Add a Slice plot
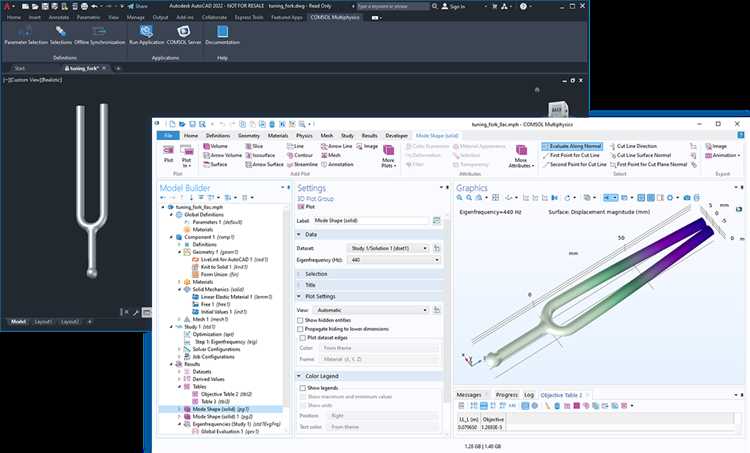Image resolution: width=750 pixels, height=453 pixels. pyautogui.click(x=254, y=146)
